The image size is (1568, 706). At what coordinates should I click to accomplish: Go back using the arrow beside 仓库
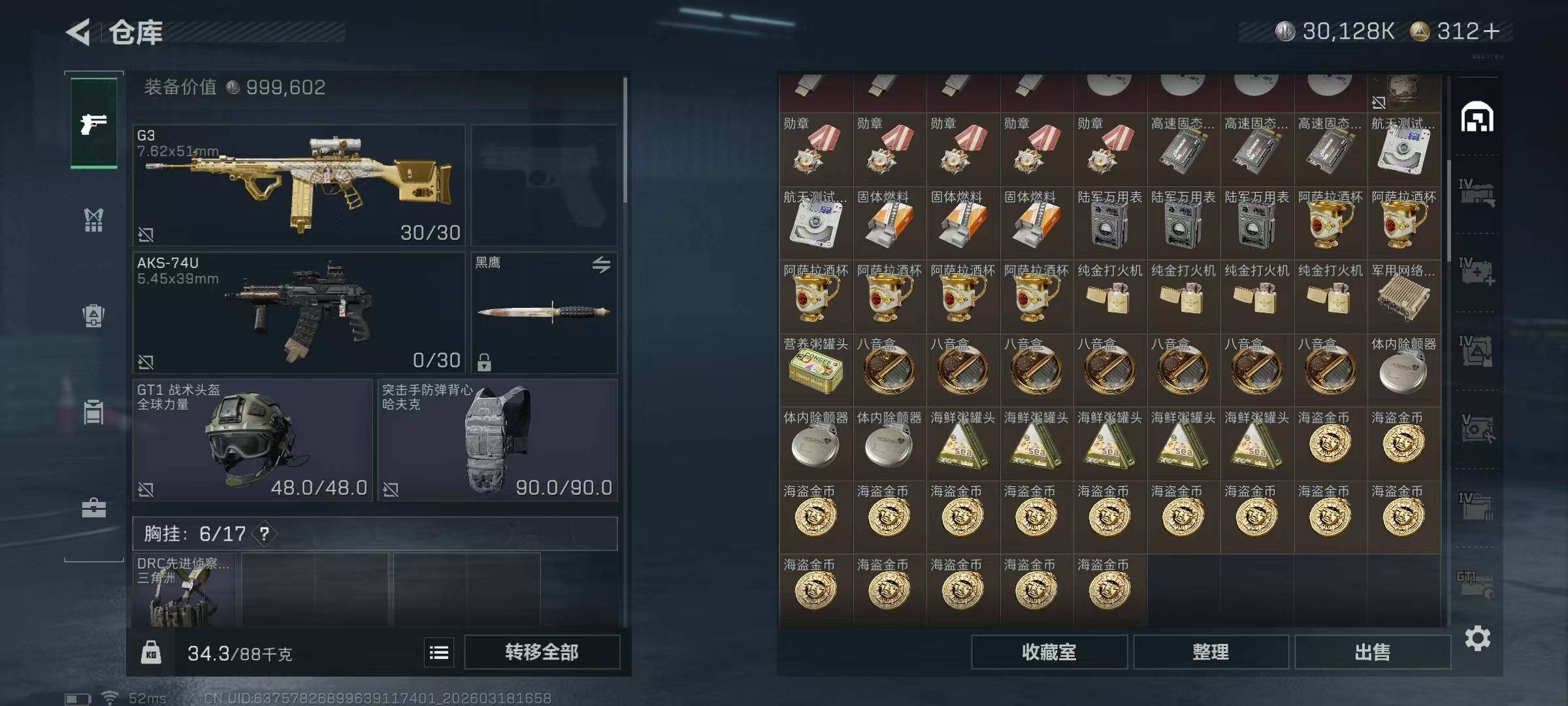point(78,32)
